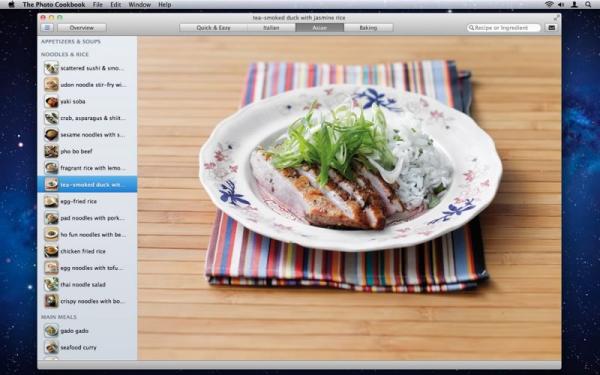Enter full screen with the arrows icon
Viewport: 600px width, 375px height.
click(x=556, y=18)
